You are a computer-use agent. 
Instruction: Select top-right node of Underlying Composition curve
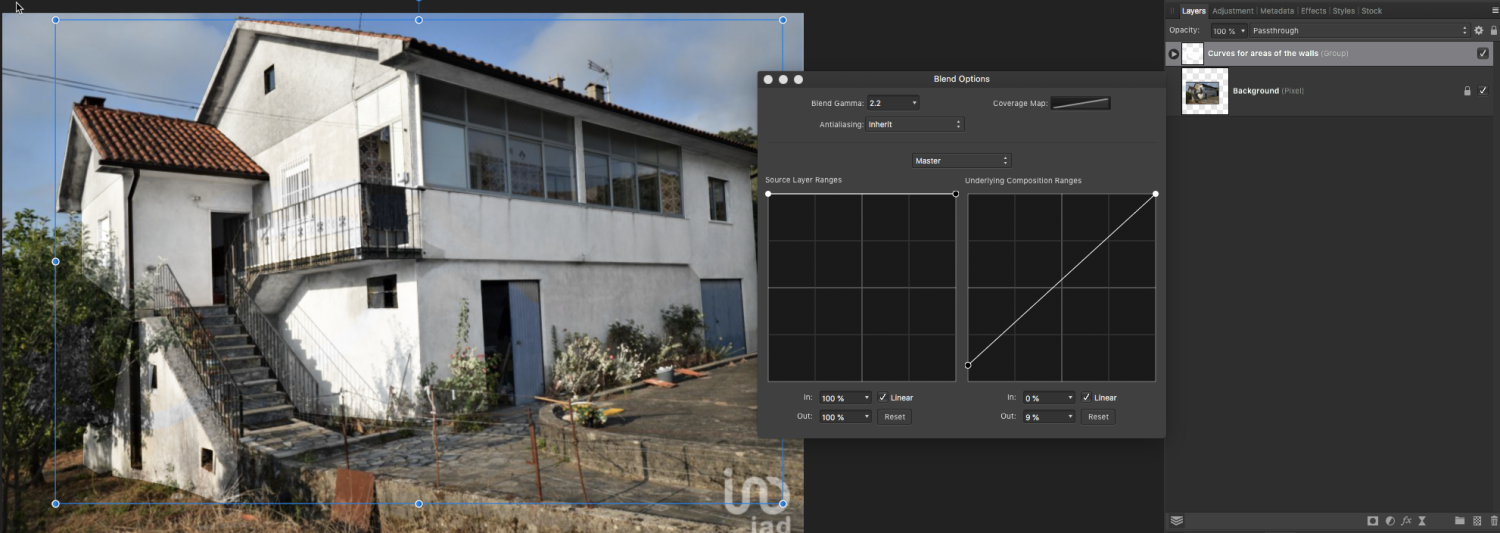[1156, 194]
